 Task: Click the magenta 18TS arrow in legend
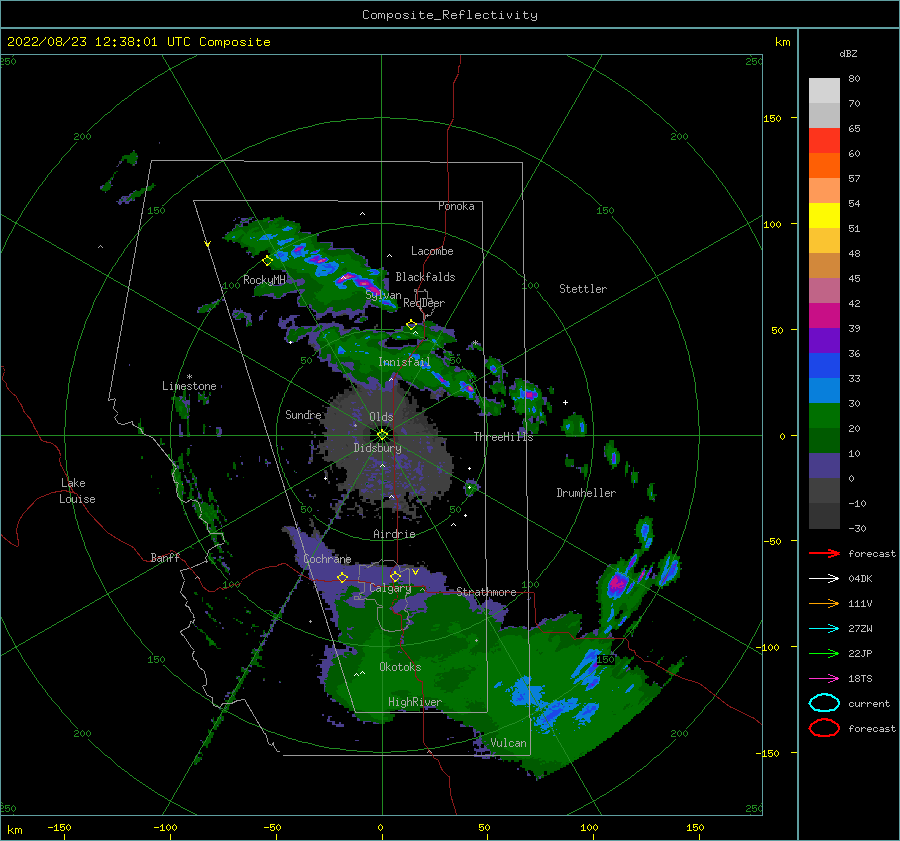824,679
